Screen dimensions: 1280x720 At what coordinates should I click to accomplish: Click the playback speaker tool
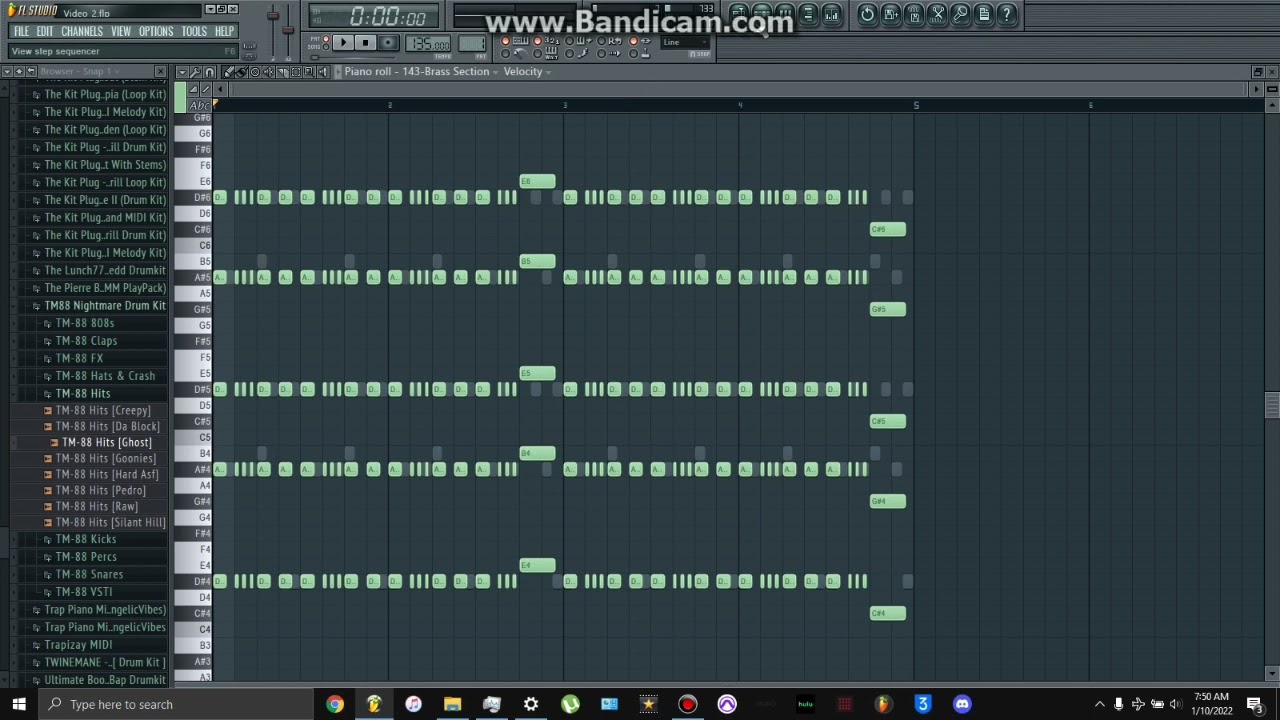click(x=323, y=72)
